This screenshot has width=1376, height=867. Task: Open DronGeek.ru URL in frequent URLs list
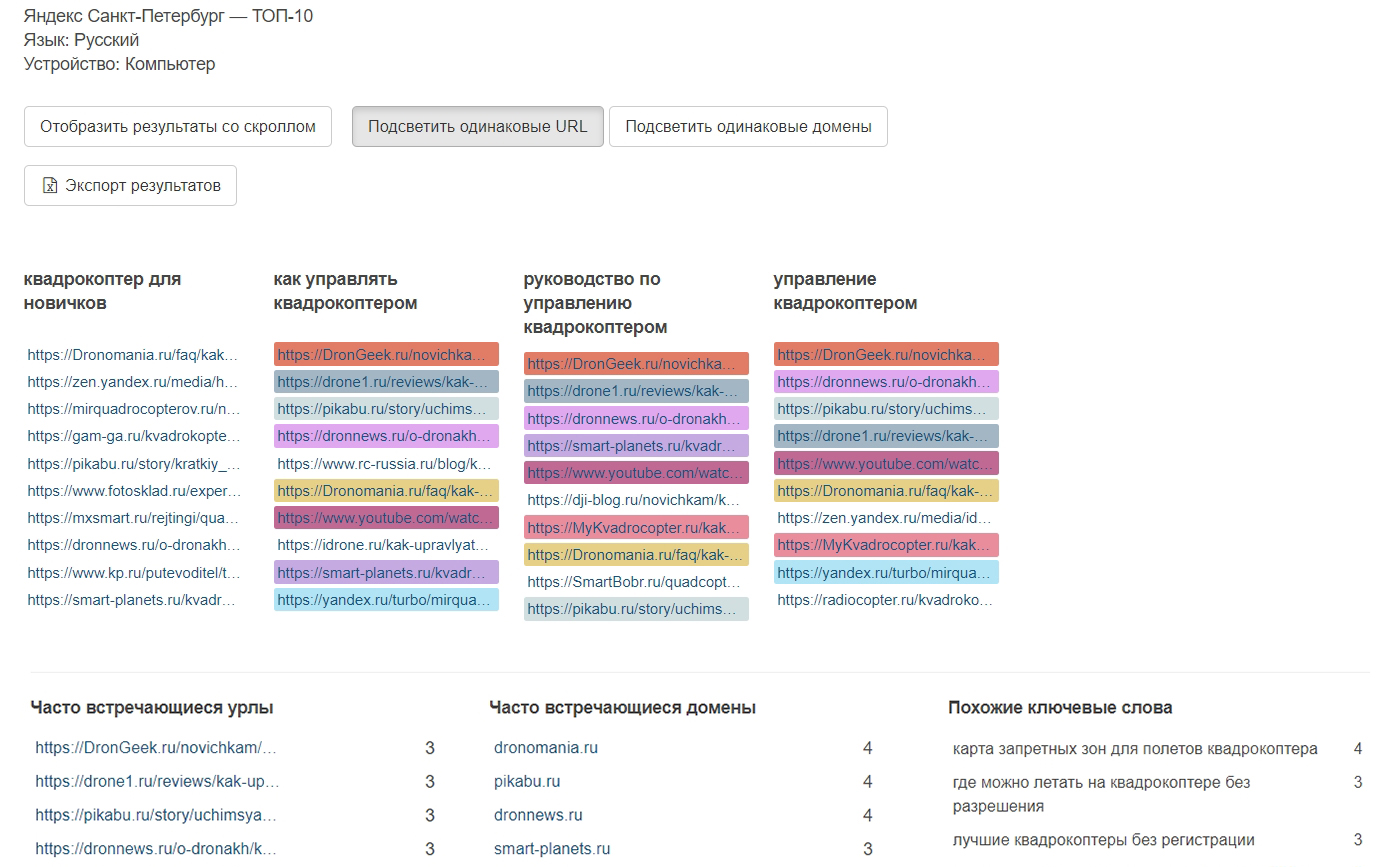pyautogui.click(x=156, y=748)
